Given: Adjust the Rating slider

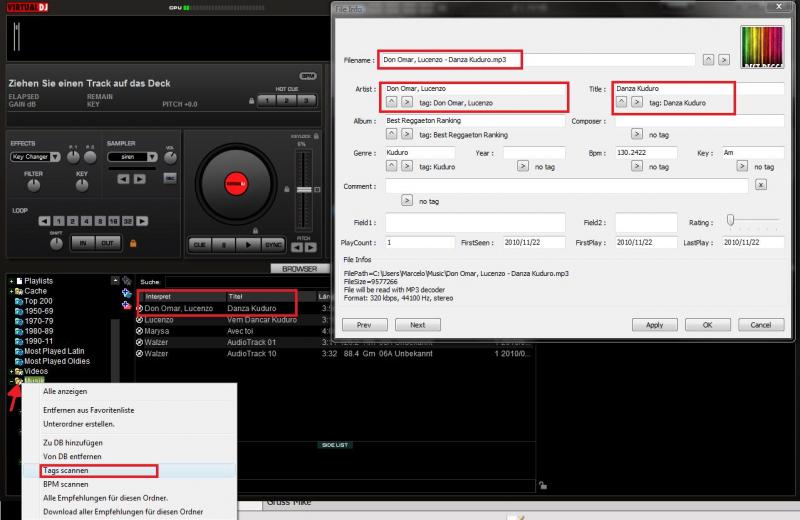Looking at the screenshot, I should (732, 219).
